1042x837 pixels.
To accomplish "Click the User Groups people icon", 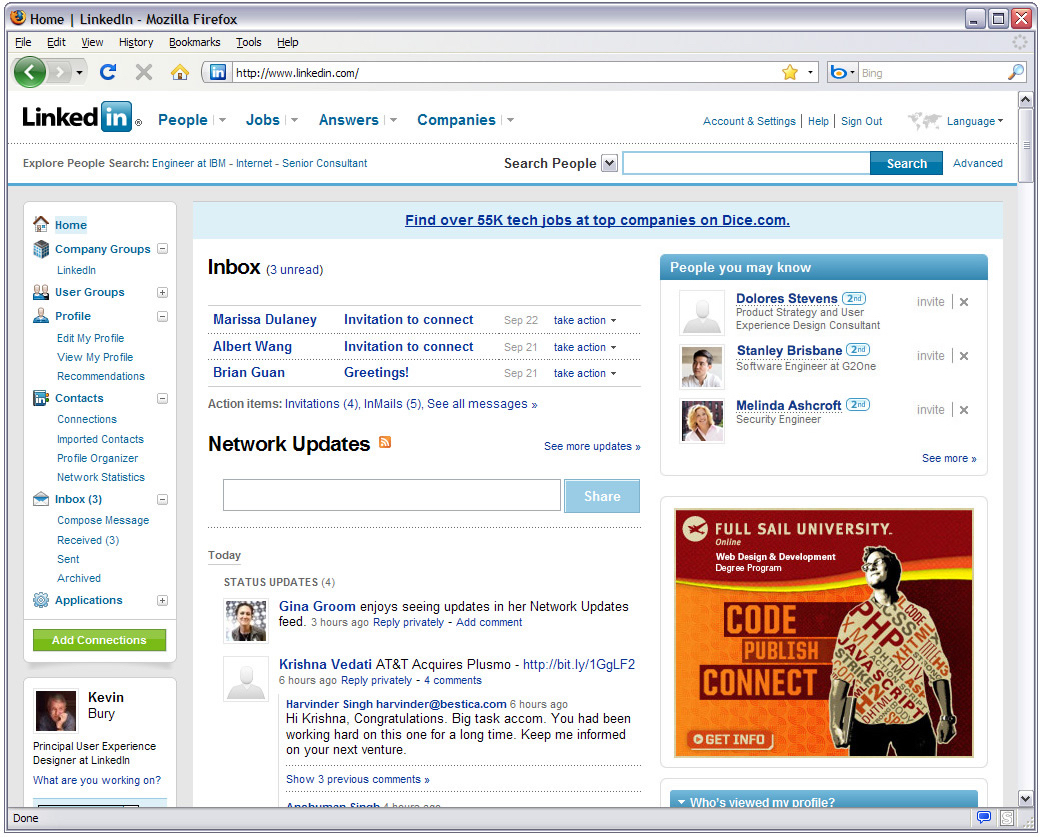I will [x=41, y=292].
